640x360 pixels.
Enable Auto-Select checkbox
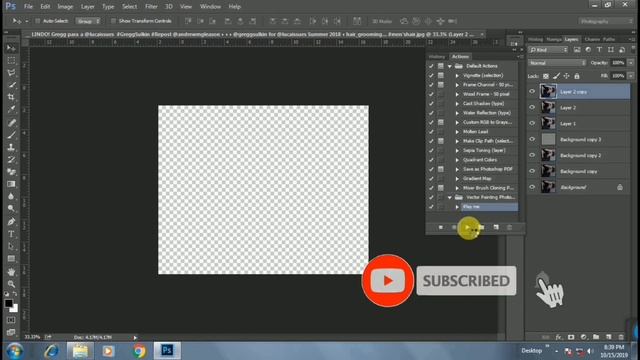tap(38, 21)
